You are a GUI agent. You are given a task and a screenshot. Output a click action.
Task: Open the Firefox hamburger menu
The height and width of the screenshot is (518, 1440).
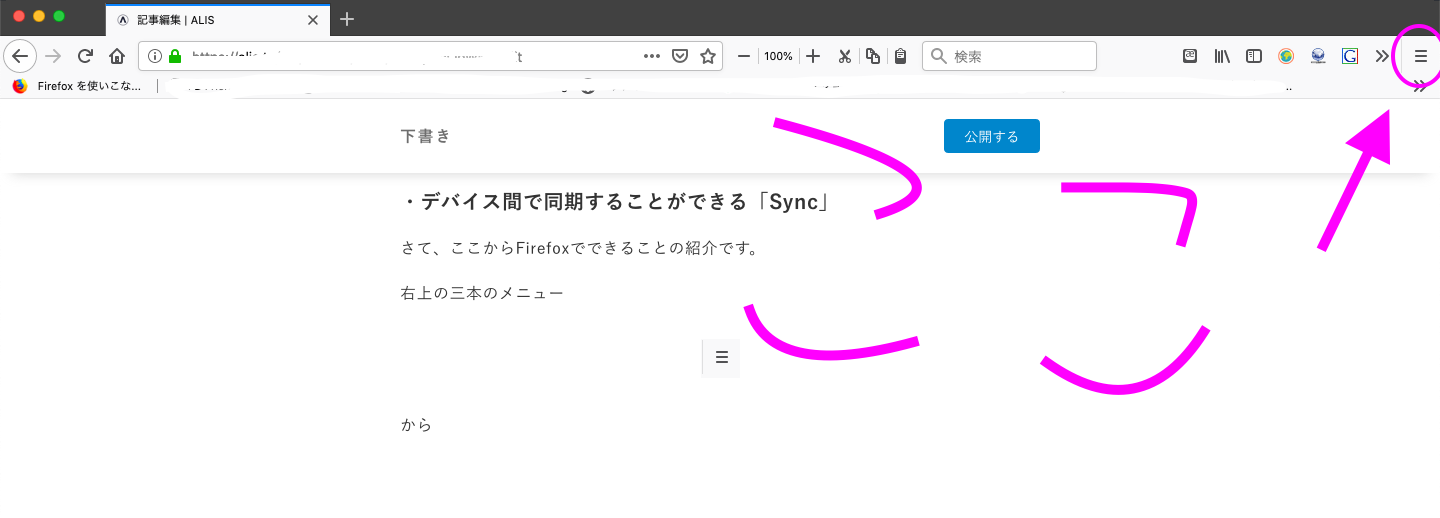1420,56
